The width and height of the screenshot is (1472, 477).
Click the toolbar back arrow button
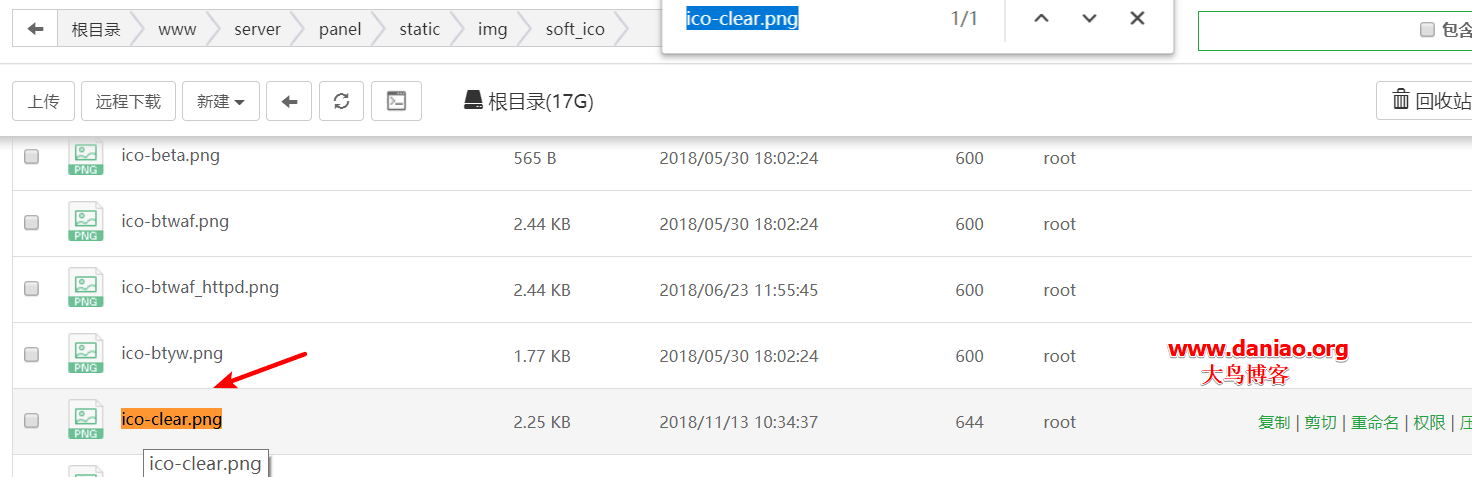290,101
